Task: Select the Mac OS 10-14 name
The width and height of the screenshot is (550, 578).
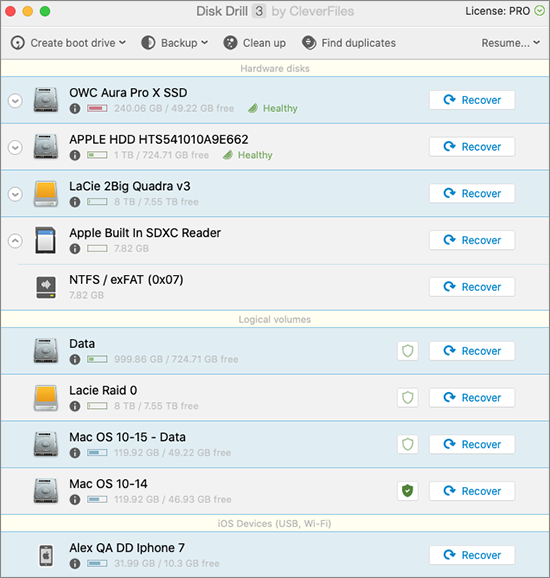Action: click(x=108, y=484)
